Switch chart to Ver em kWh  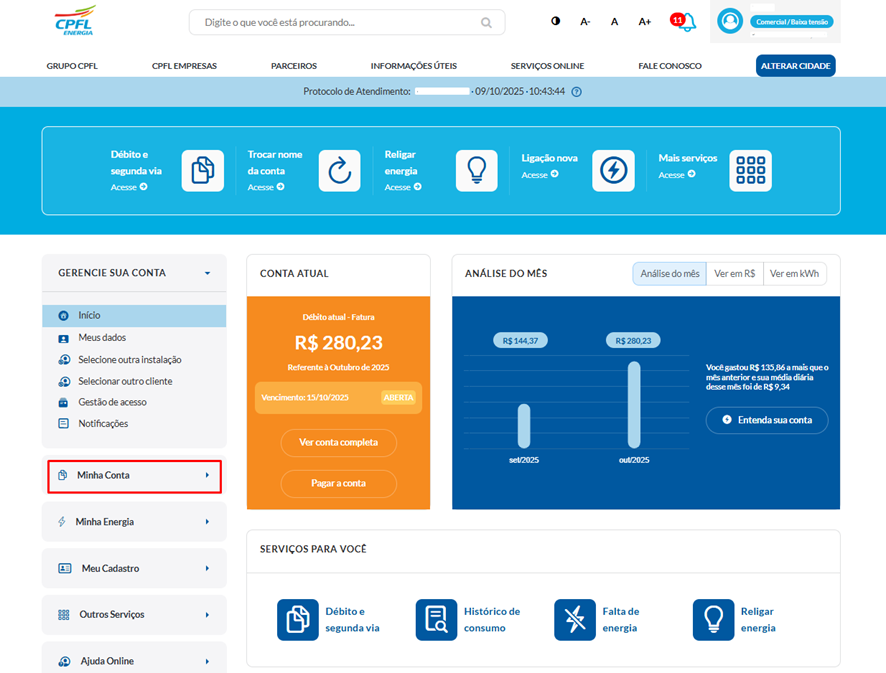[794, 274]
